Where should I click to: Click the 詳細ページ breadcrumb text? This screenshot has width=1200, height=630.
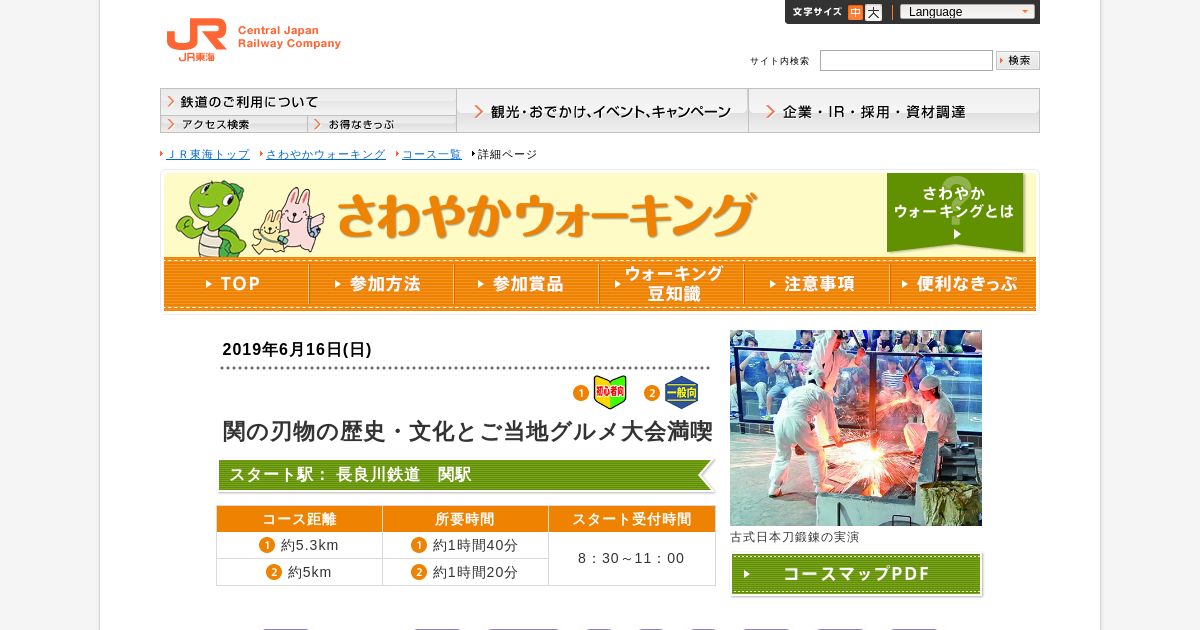click(x=507, y=154)
